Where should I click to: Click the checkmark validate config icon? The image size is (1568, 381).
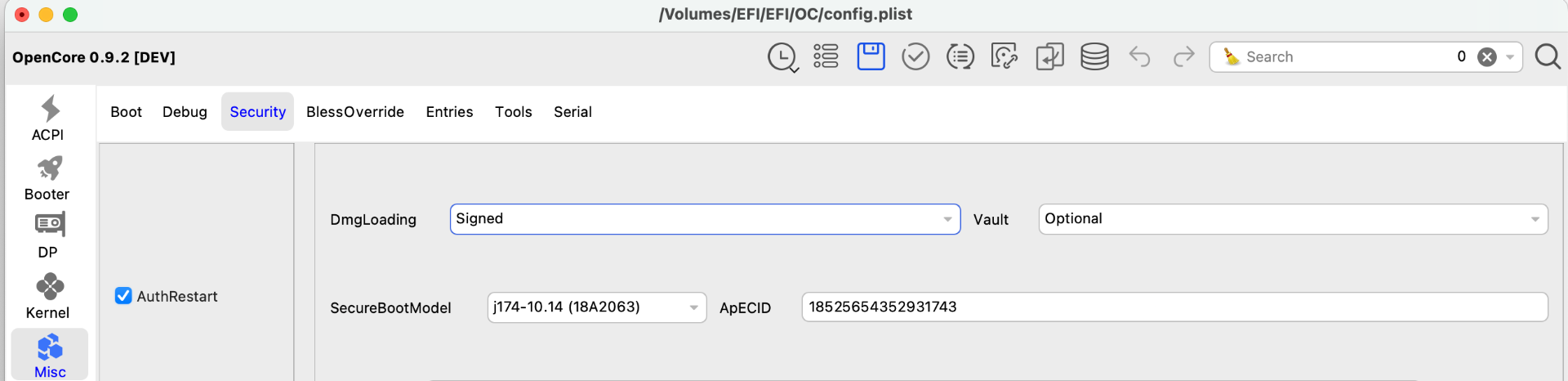click(915, 56)
